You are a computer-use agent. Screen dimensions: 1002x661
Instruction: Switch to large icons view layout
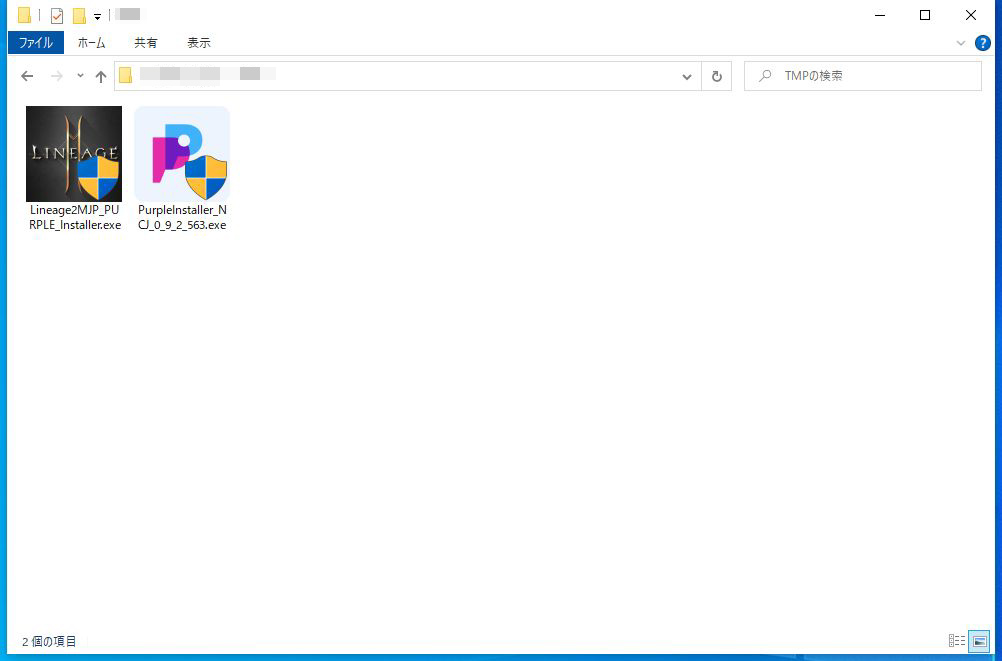[x=979, y=641]
